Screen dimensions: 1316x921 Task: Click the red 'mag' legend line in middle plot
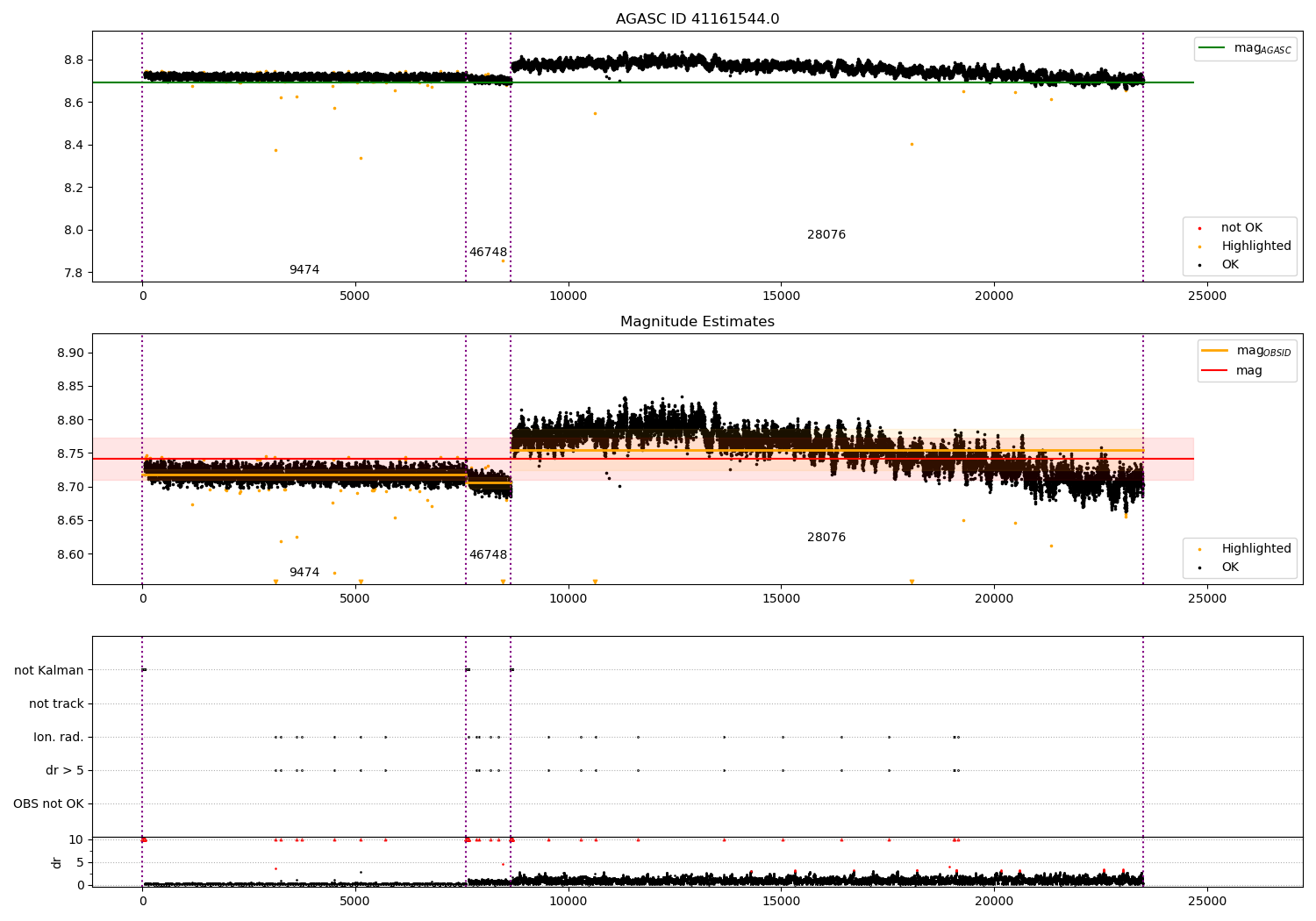pos(1214,371)
